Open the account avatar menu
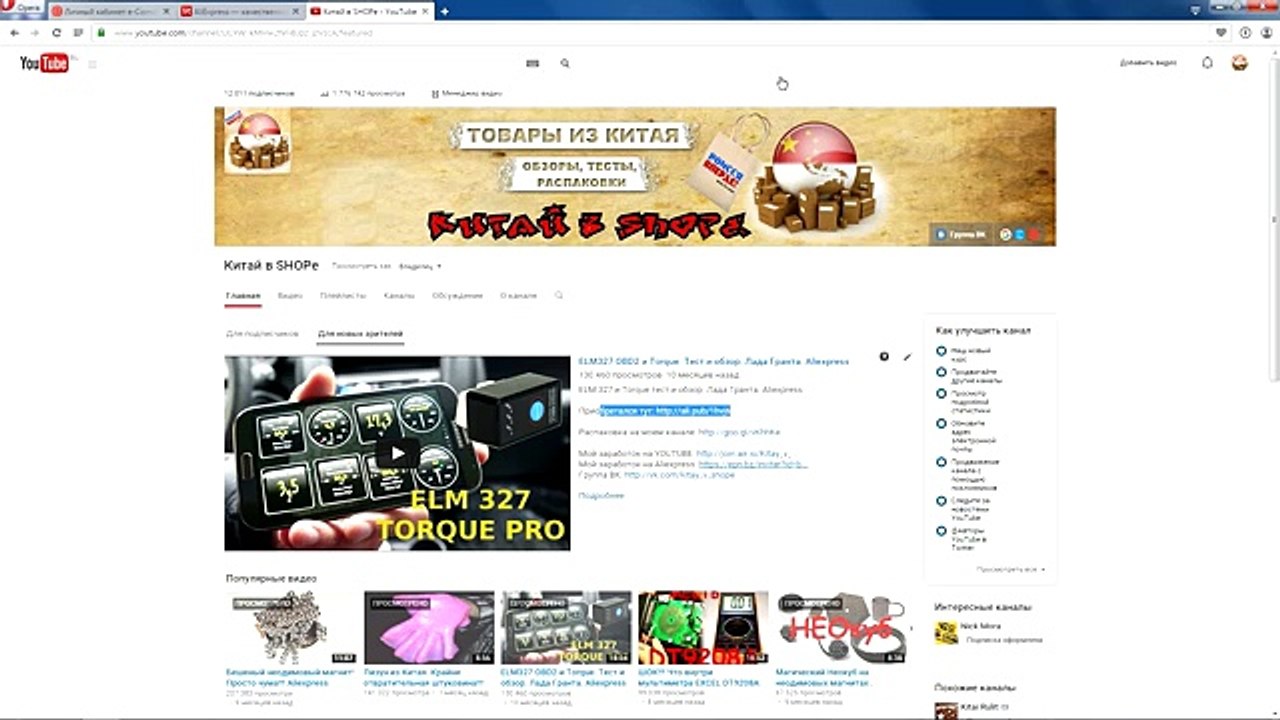1280x720 pixels. coord(1239,63)
